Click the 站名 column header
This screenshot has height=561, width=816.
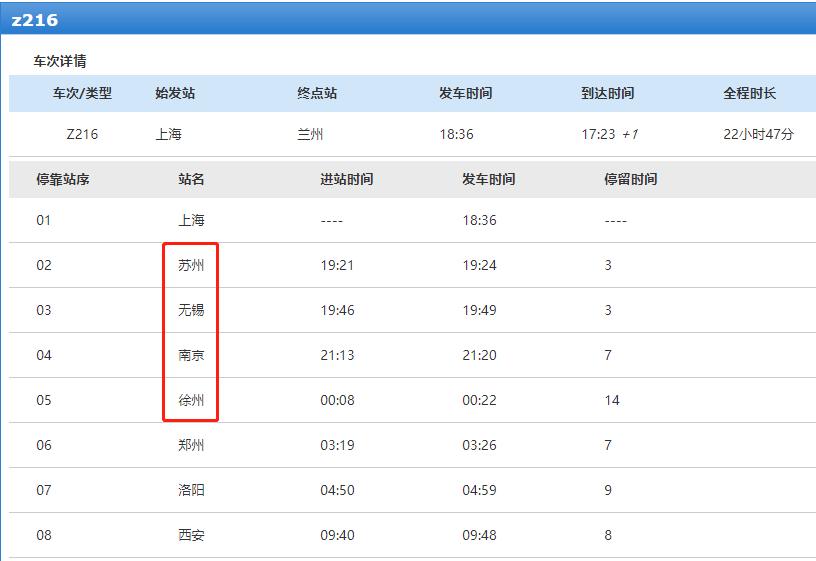coord(191,180)
